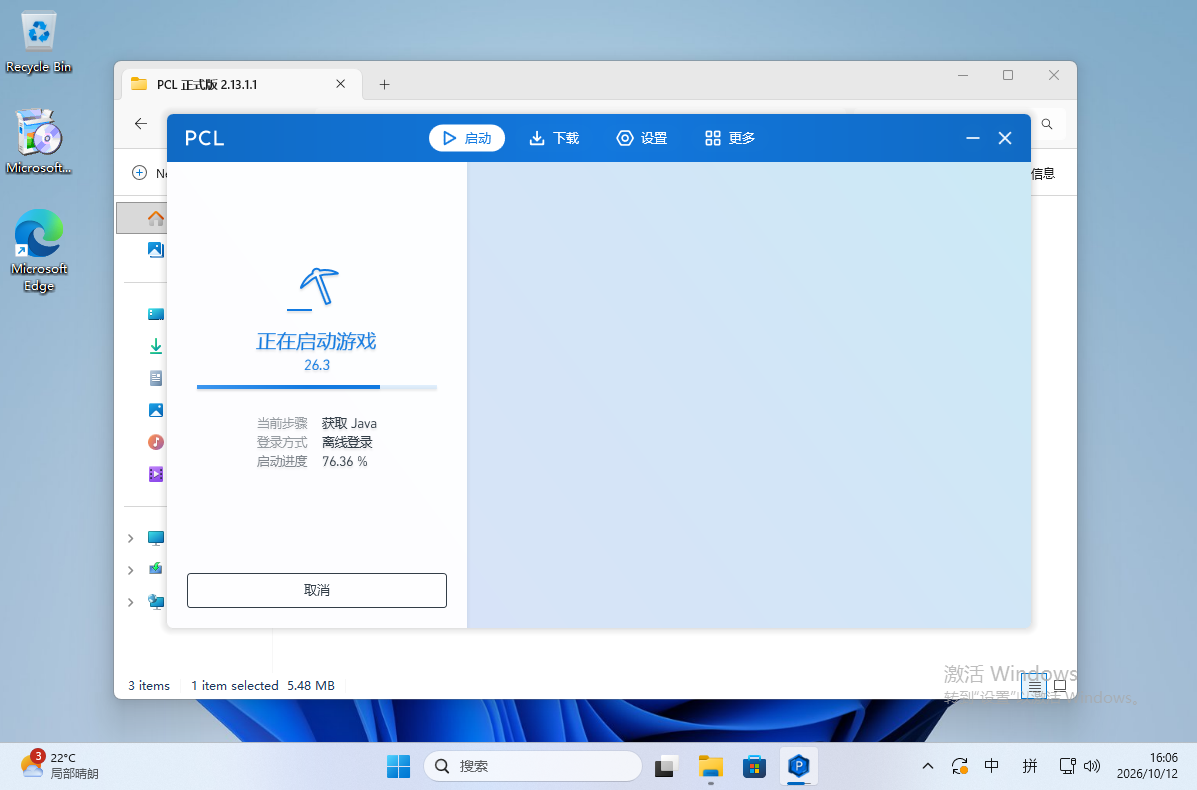
Task: Expand the Network node in Explorer
Action: click(131, 602)
